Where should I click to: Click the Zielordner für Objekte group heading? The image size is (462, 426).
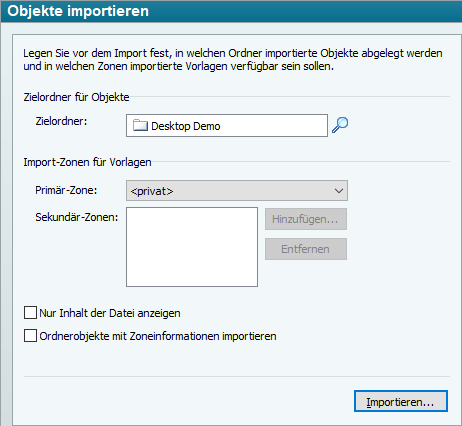(76, 97)
